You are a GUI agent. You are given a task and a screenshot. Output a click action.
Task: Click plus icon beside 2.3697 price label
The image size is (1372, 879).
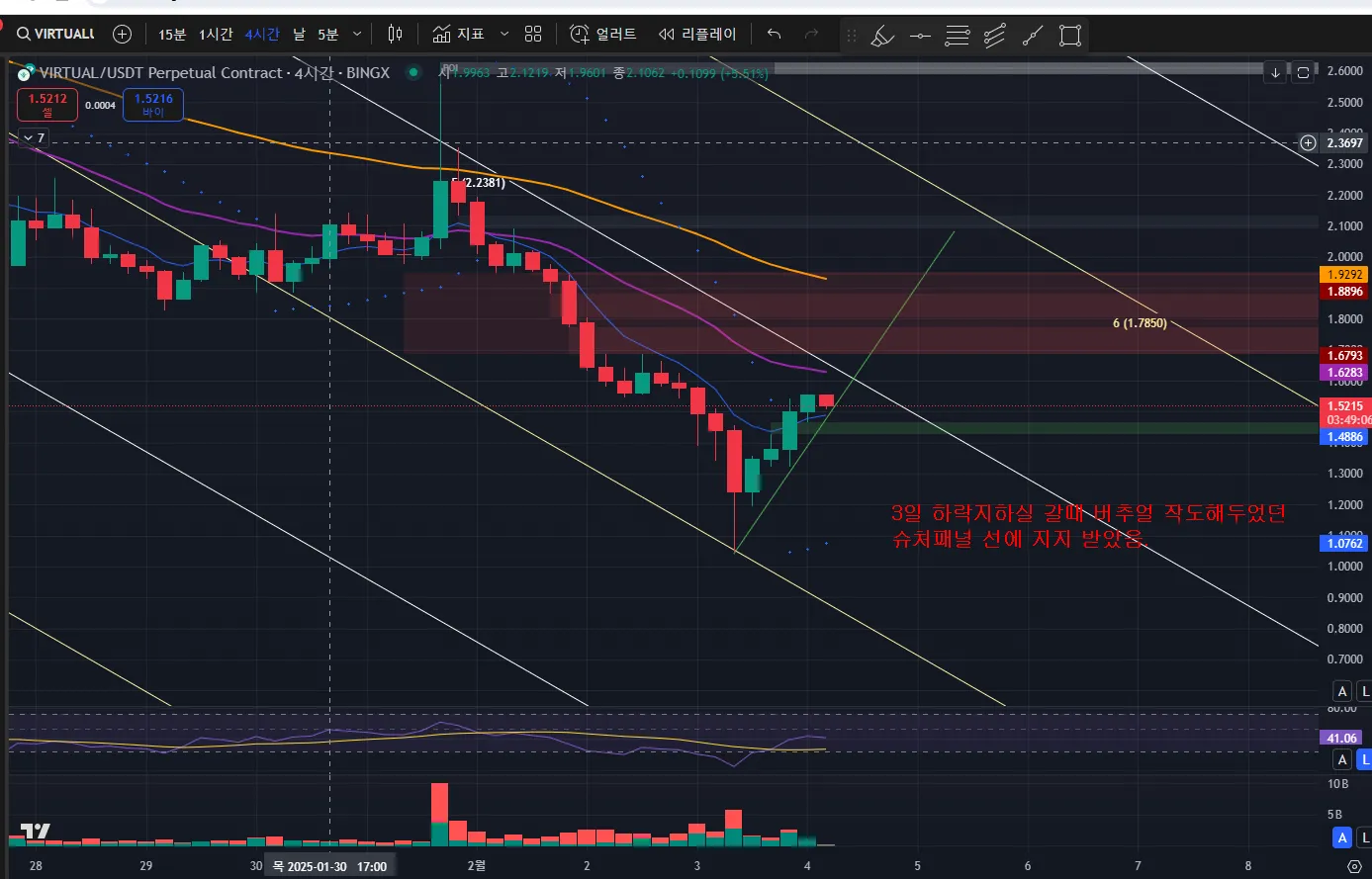coord(1308,142)
